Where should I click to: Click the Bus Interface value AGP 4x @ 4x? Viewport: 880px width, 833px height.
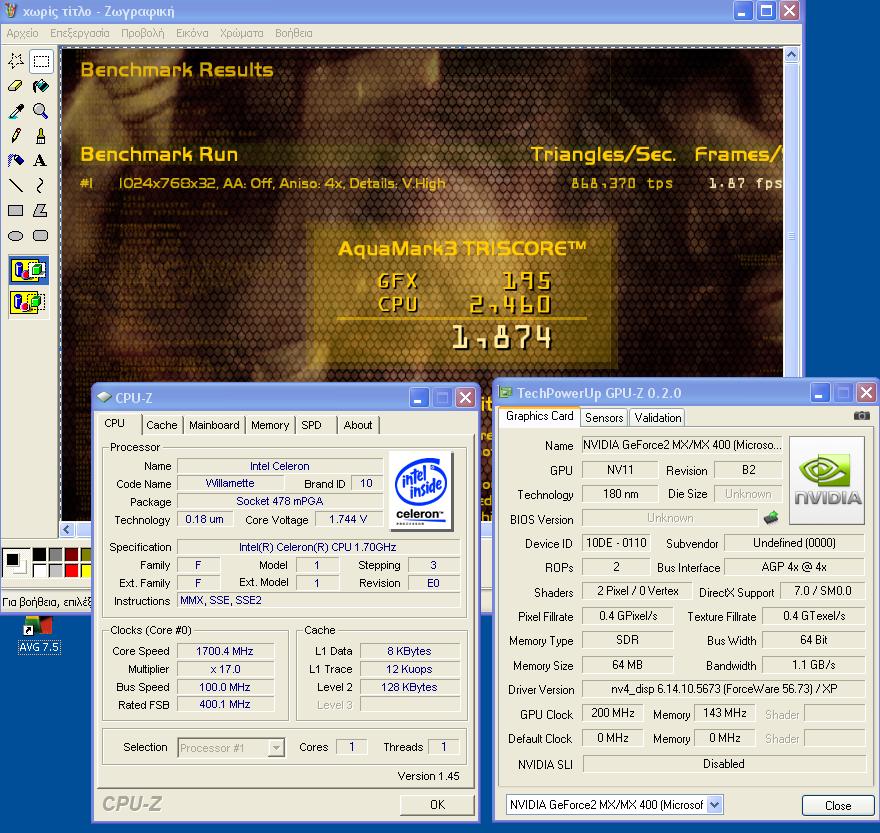point(794,567)
